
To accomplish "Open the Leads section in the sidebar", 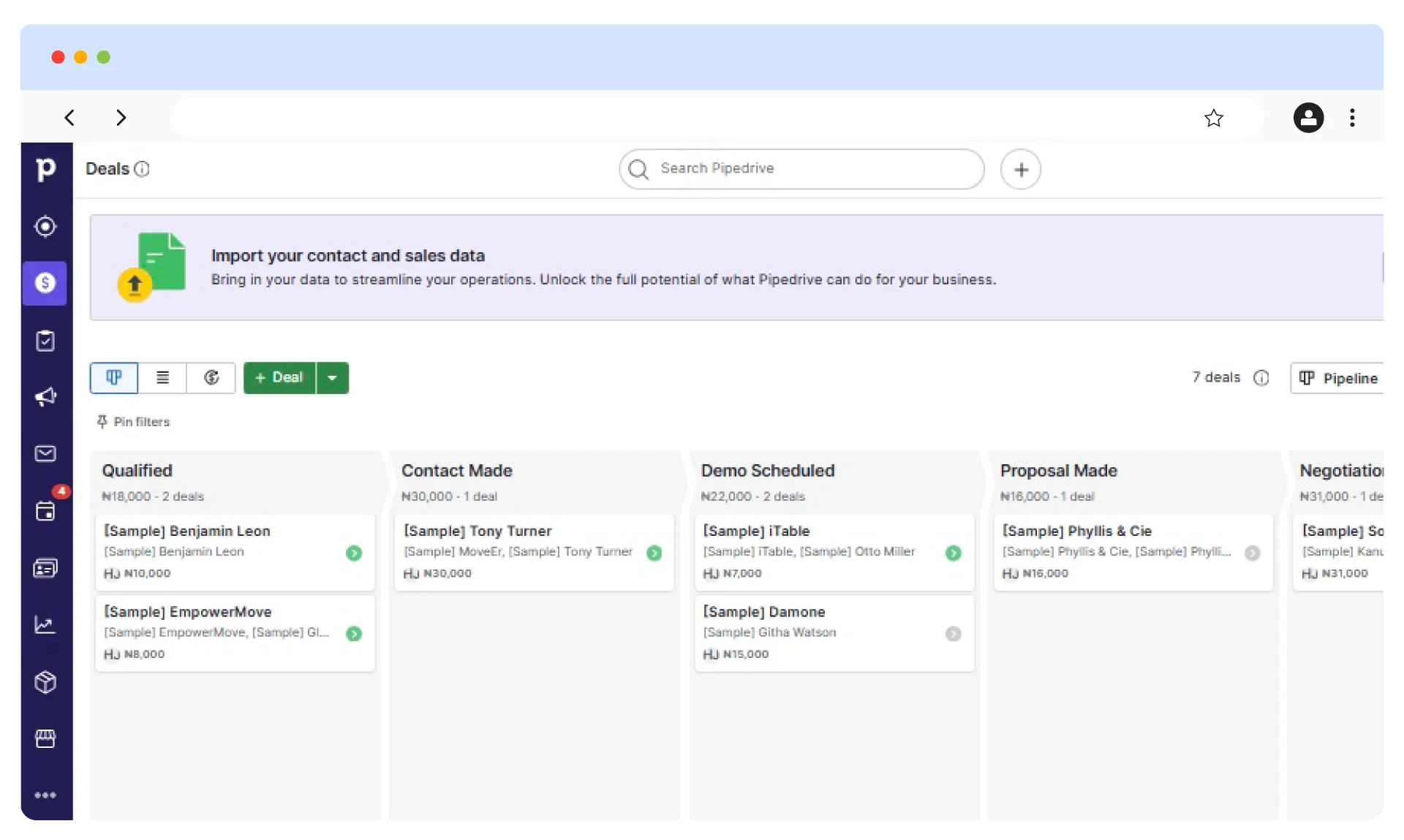I will click(45, 227).
